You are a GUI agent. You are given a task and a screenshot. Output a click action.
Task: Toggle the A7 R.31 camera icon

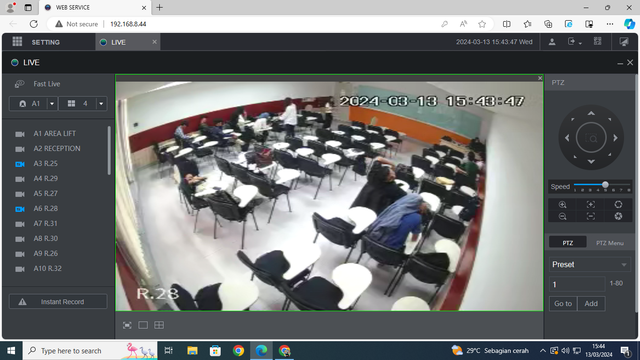[x=20, y=224]
